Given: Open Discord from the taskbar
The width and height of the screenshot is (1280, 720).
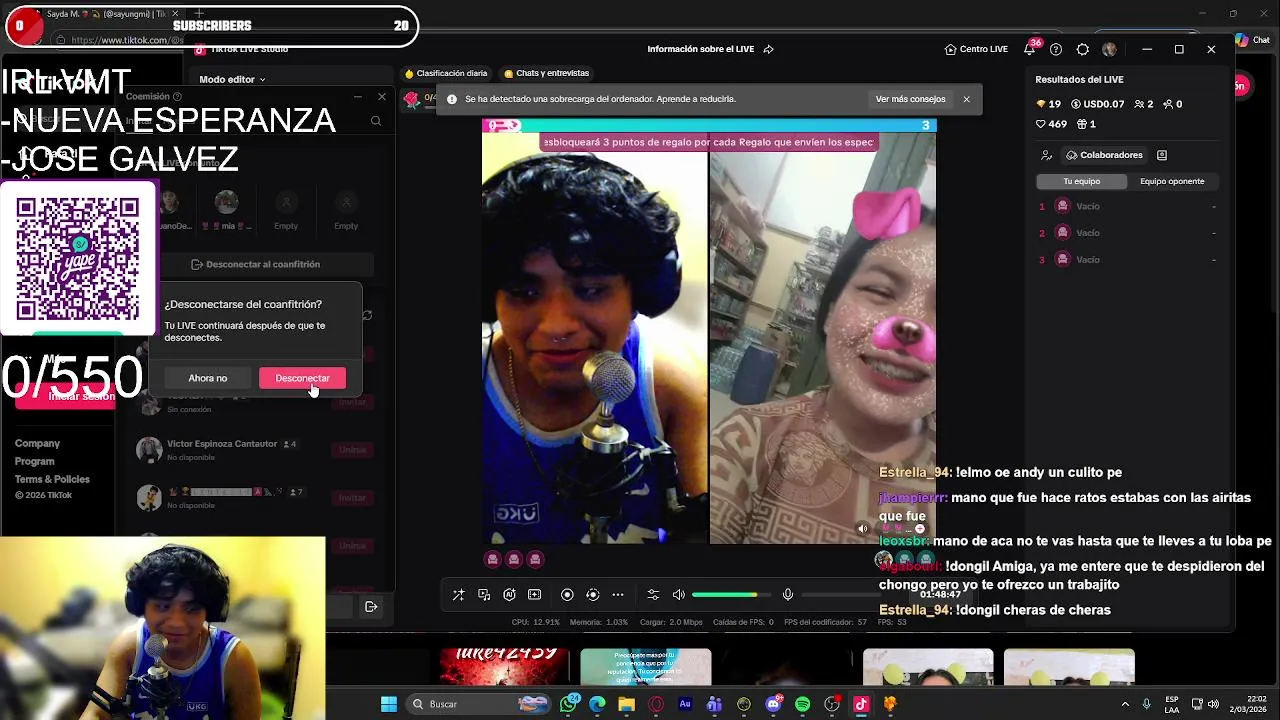Looking at the screenshot, I should click(773, 704).
